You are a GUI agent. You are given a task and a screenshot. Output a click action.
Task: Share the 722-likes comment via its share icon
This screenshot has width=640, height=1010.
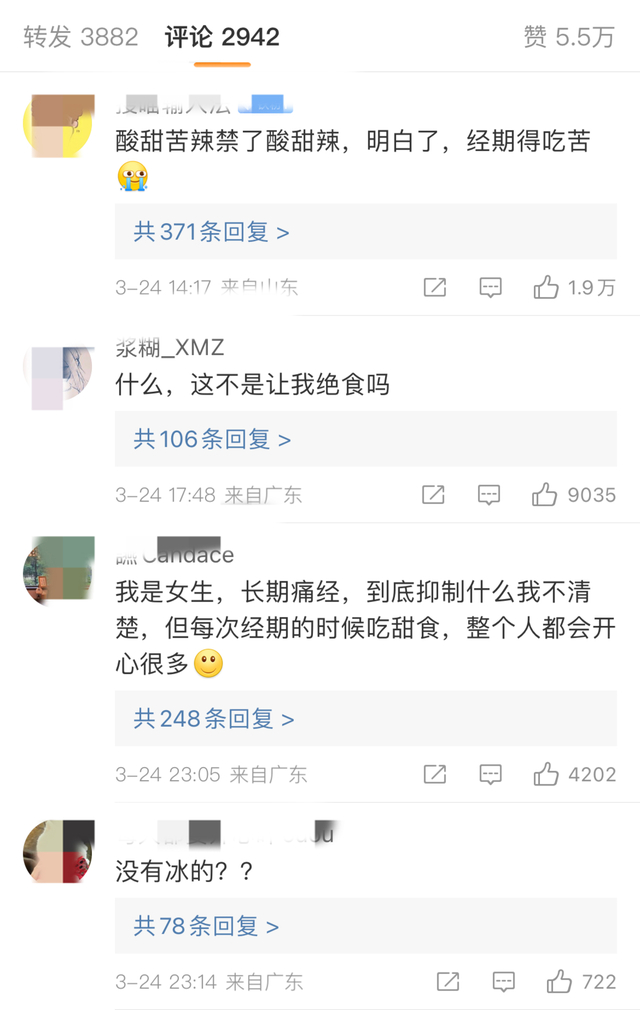click(448, 982)
